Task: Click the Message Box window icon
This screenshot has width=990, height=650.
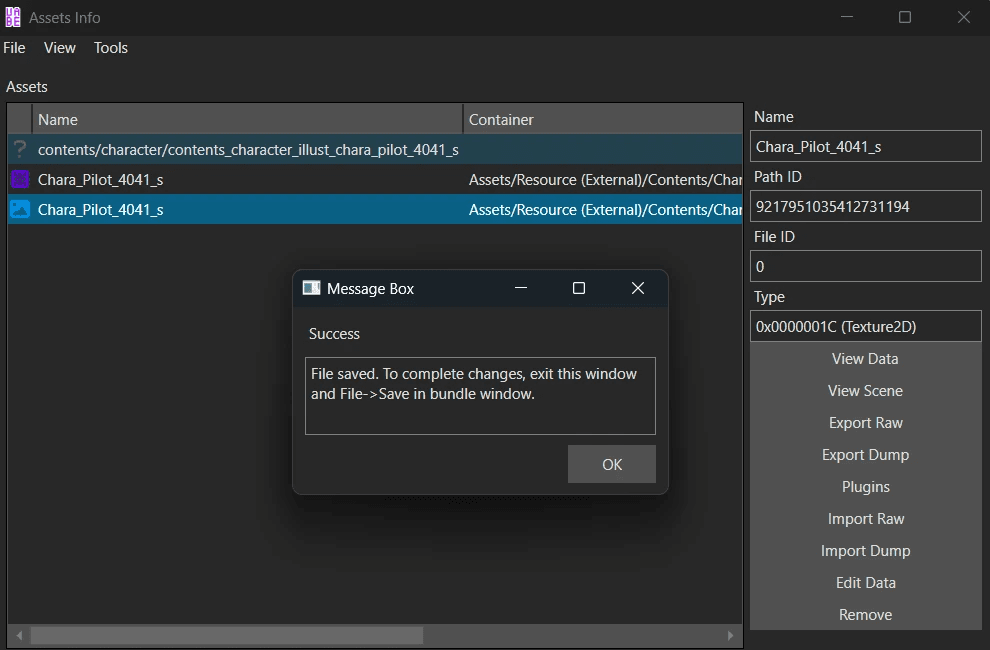Action: tap(311, 288)
